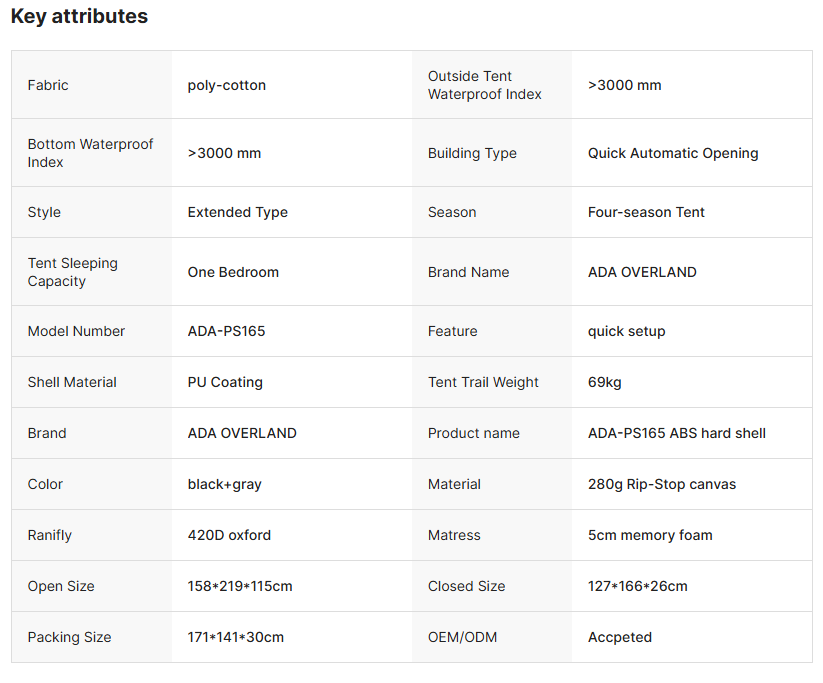The image size is (823, 683).
Task: Click the quick setup feature value
Action: click(626, 331)
